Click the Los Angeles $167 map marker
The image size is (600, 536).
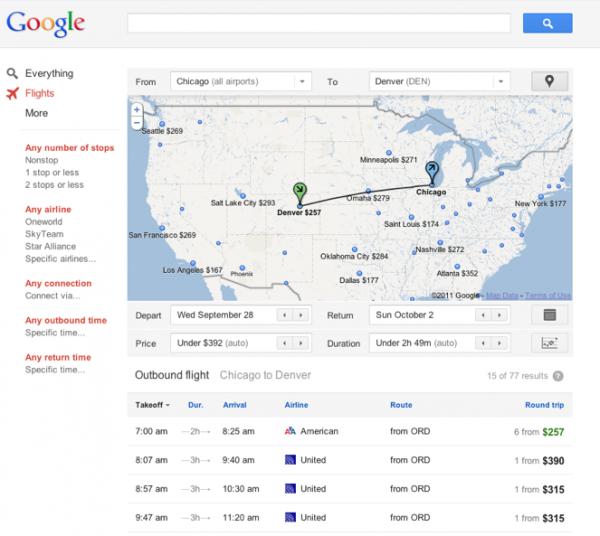tap(193, 263)
